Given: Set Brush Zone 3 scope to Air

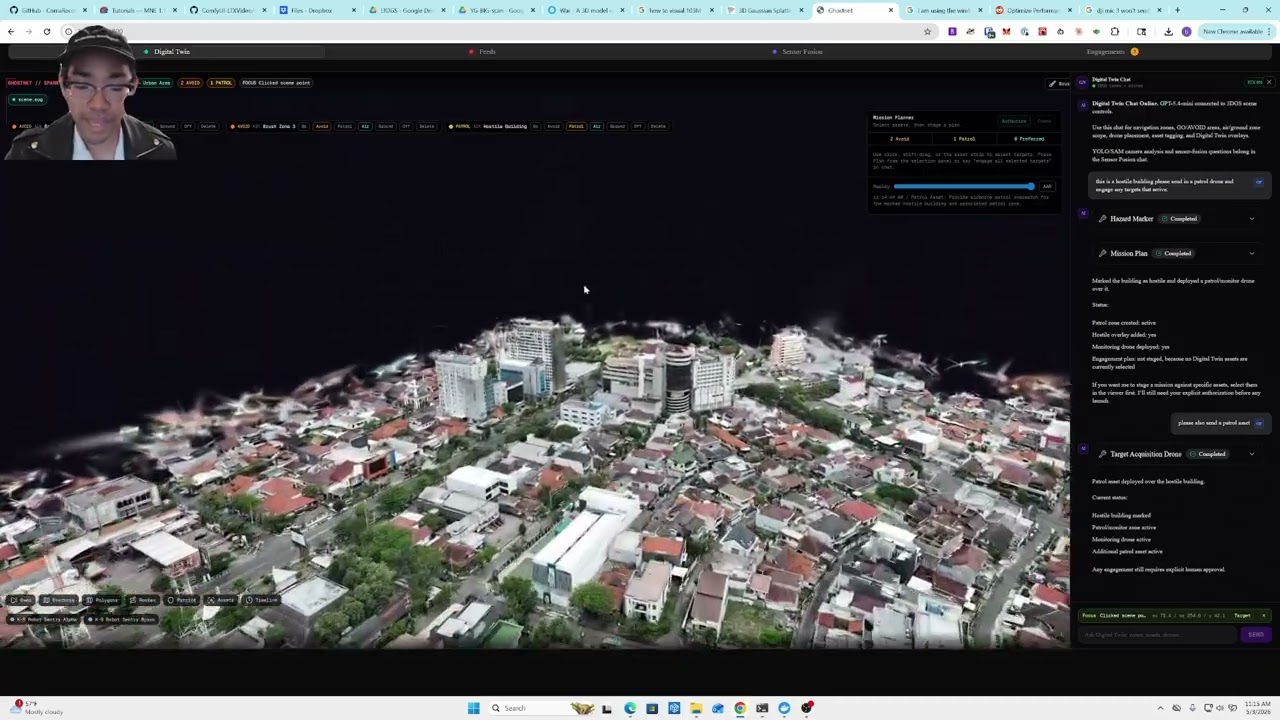Looking at the screenshot, I should tap(365, 127).
